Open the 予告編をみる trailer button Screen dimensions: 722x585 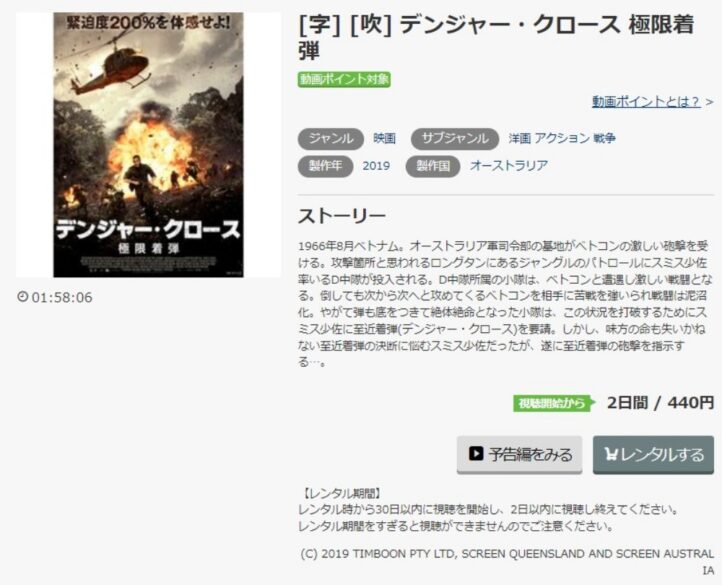click(x=519, y=455)
